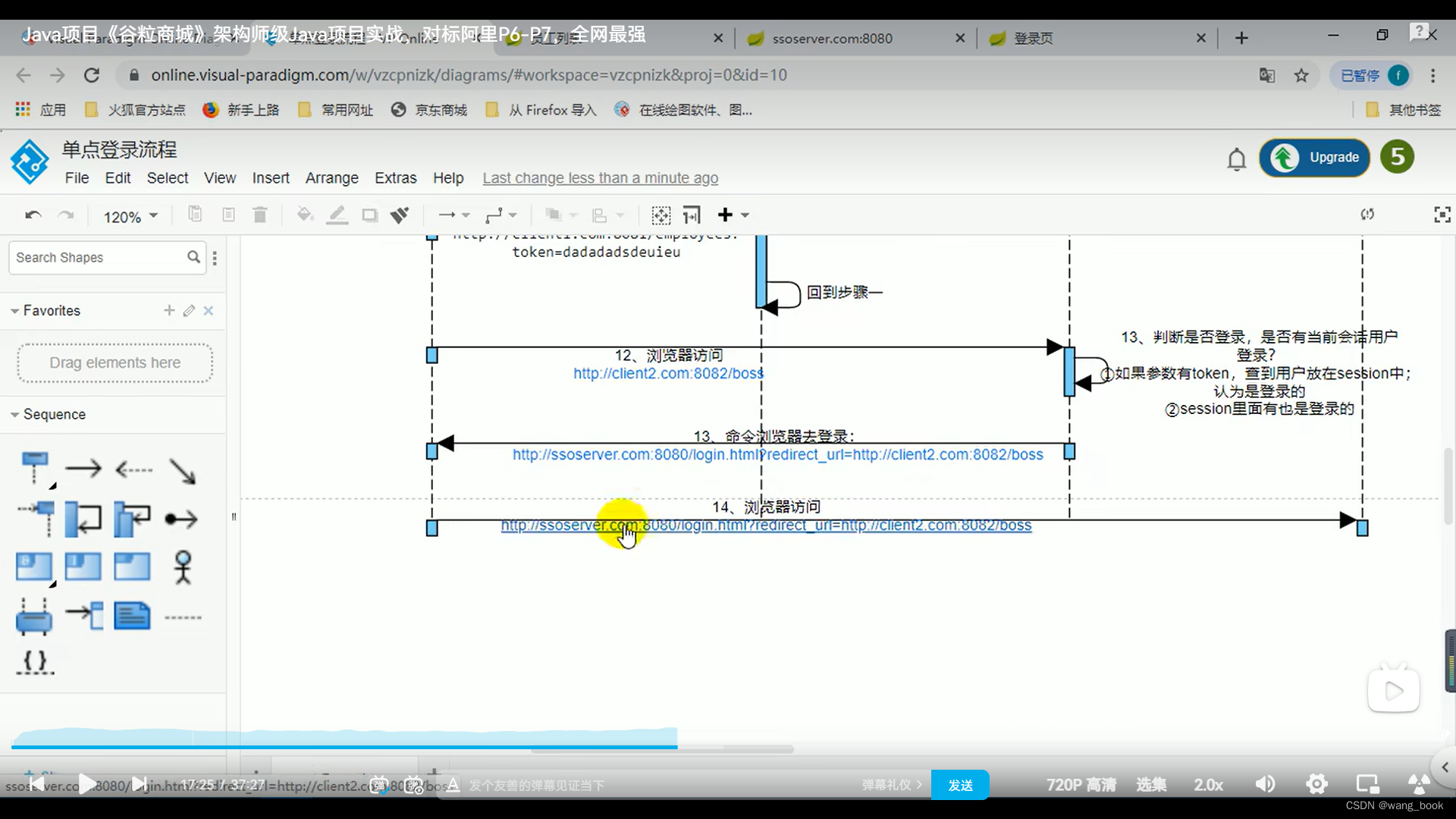
Task: Open the Edit menu
Action: pos(118,177)
